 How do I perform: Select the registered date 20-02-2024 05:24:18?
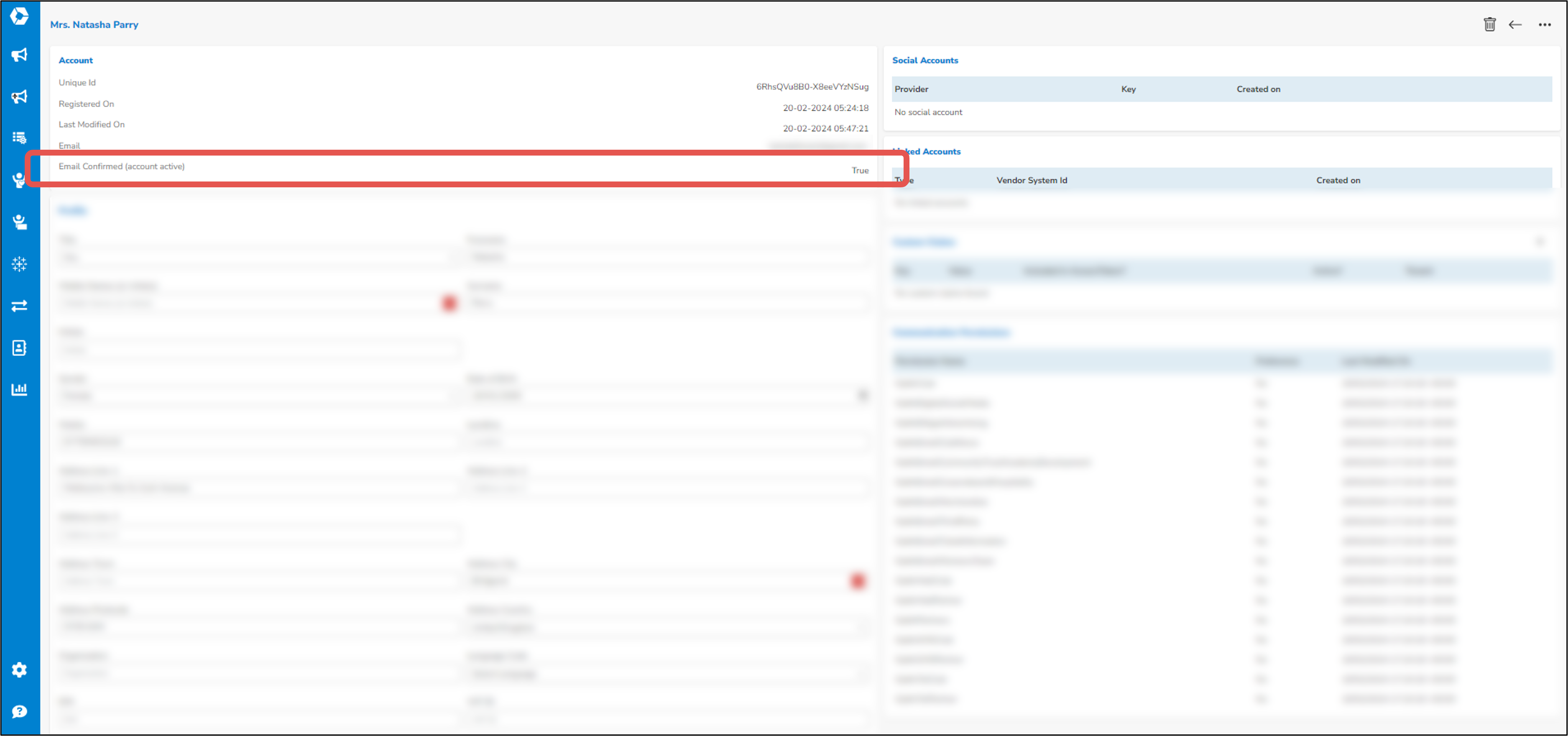tap(825, 108)
